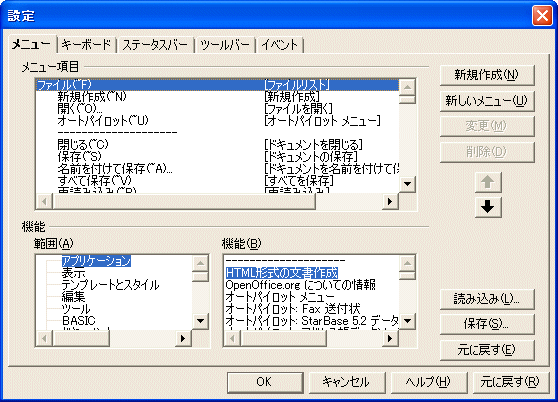558x402 pixels.
Task: Open the ツールバー tab
Action: [x=225, y=45]
